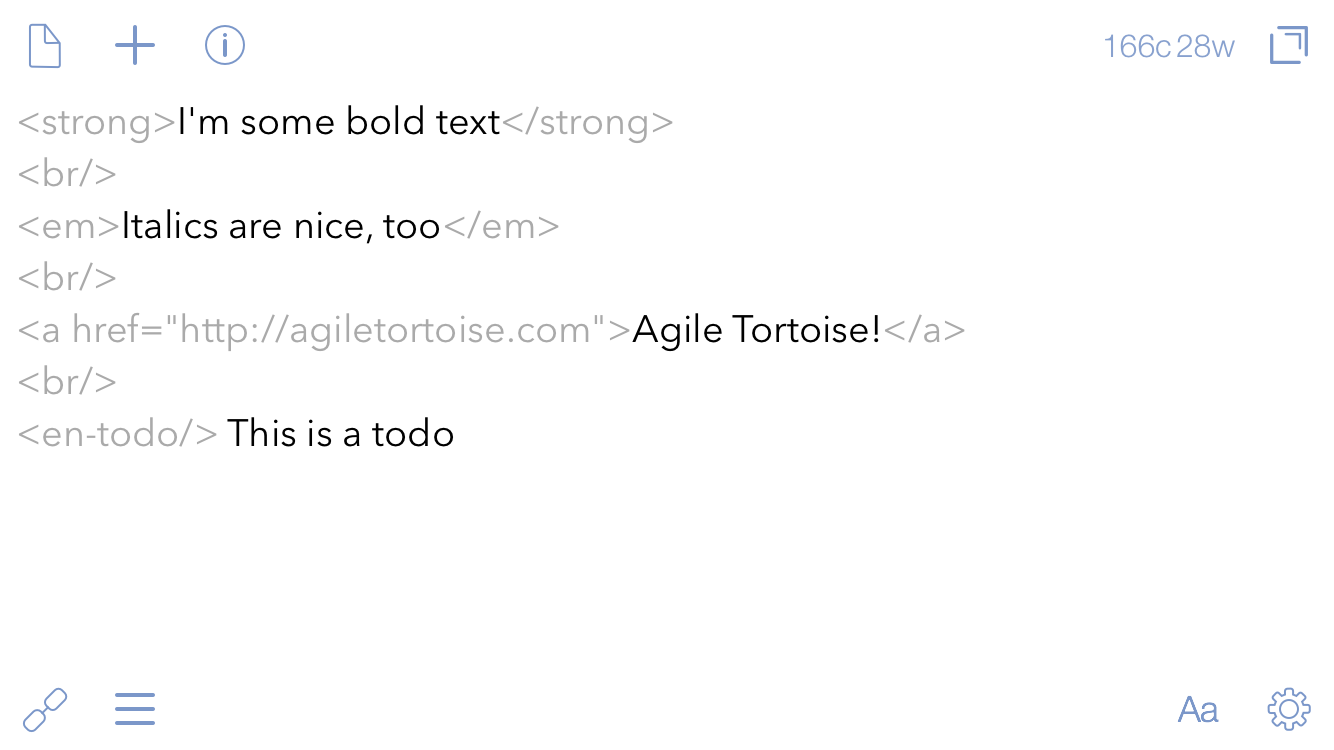Tap the 166c 28w count label
Viewport: 1334px width, 750px height.
(1169, 47)
